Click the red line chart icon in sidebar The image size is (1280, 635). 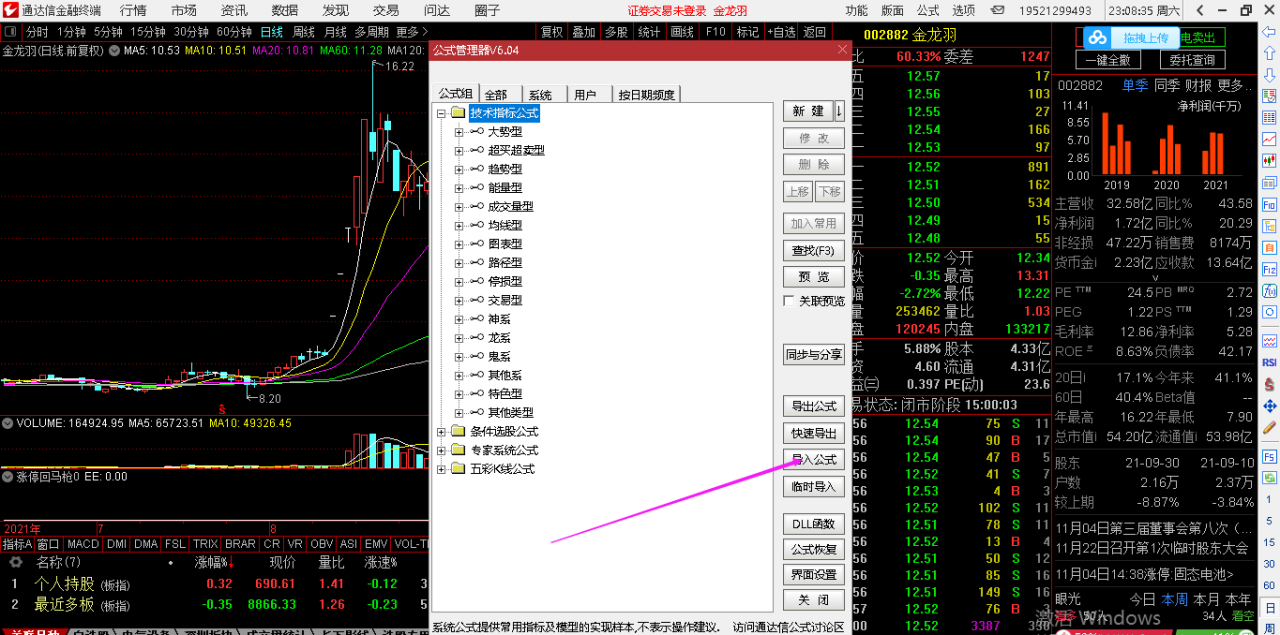tap(1269, 138)
